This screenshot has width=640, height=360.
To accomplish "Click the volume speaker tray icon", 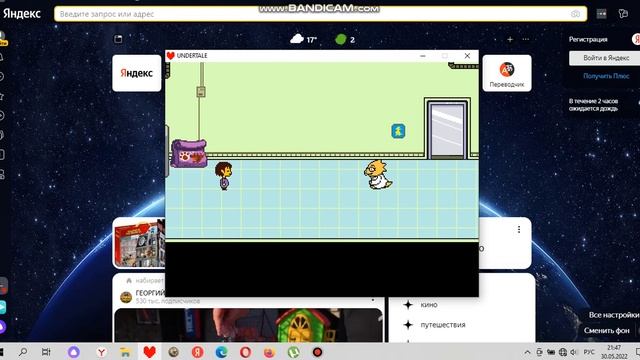I will tap(574, 352).
